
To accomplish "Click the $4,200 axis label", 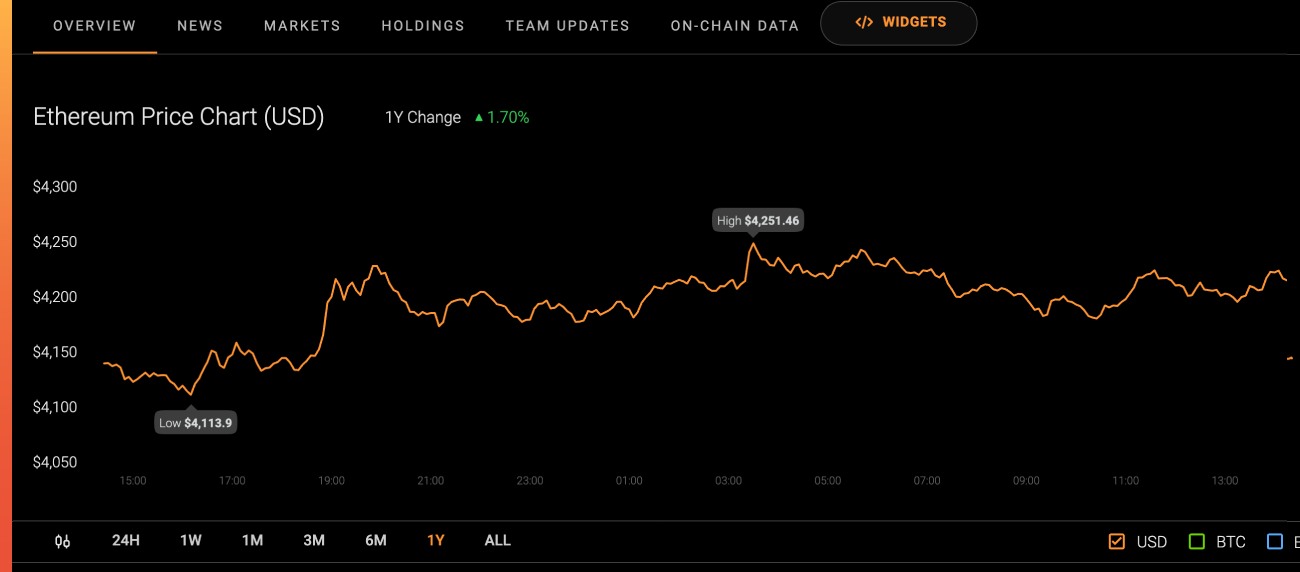I will pyautogui.click(x=55, y=297).
